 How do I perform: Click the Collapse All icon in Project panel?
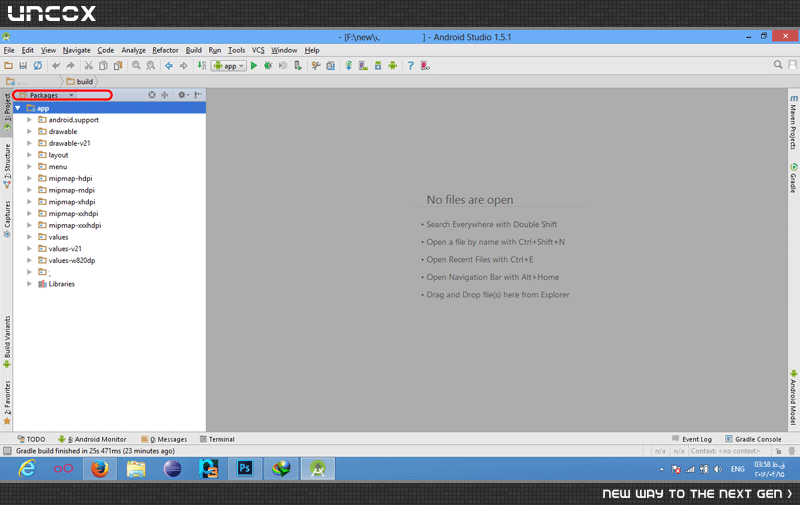pos(165,95)
